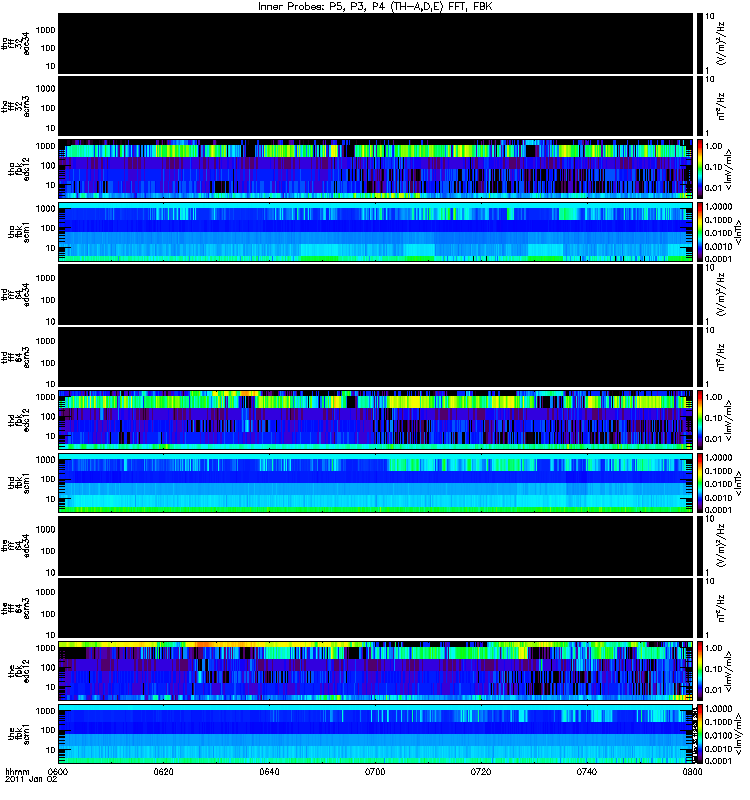750x800 pixels.
Task: Click the 'thd fff 64 edc34' y-axis title
Action: pos(16,294)
